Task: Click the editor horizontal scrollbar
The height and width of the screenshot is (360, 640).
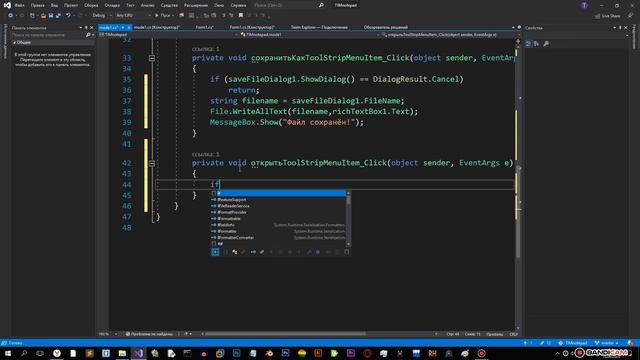Action: (x=286, y=334)
